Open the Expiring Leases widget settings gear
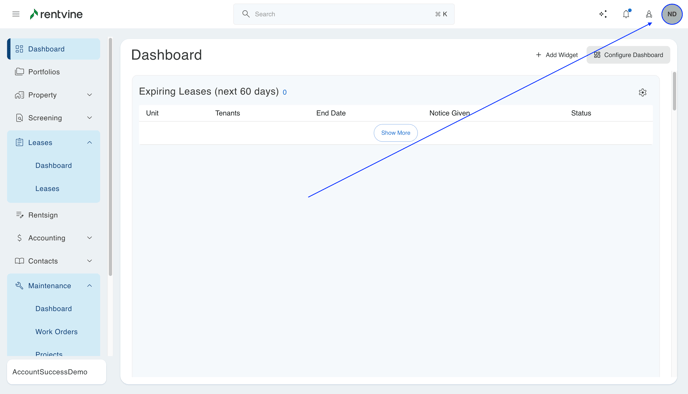This screenshot has width=688, height=394. [x=642, y=93]
